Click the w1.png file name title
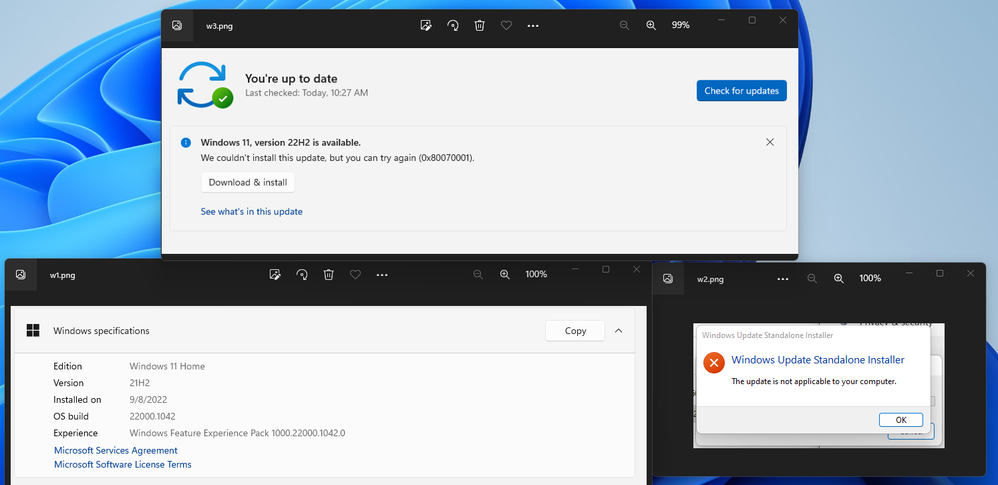This screenshot has width=998, height=485. tap(63, 276)
